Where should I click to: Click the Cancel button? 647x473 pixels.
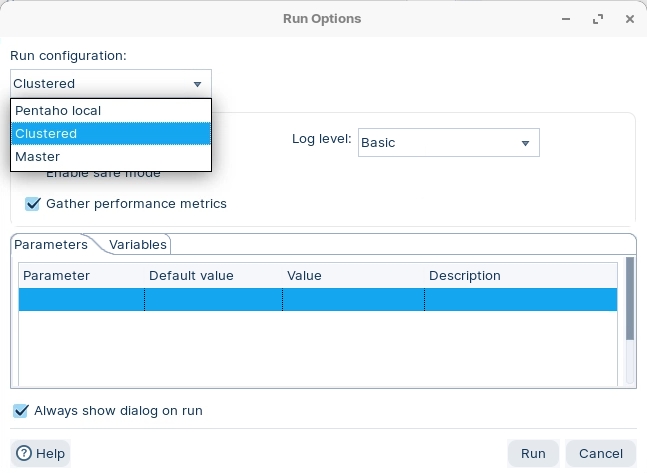point(600,453)
